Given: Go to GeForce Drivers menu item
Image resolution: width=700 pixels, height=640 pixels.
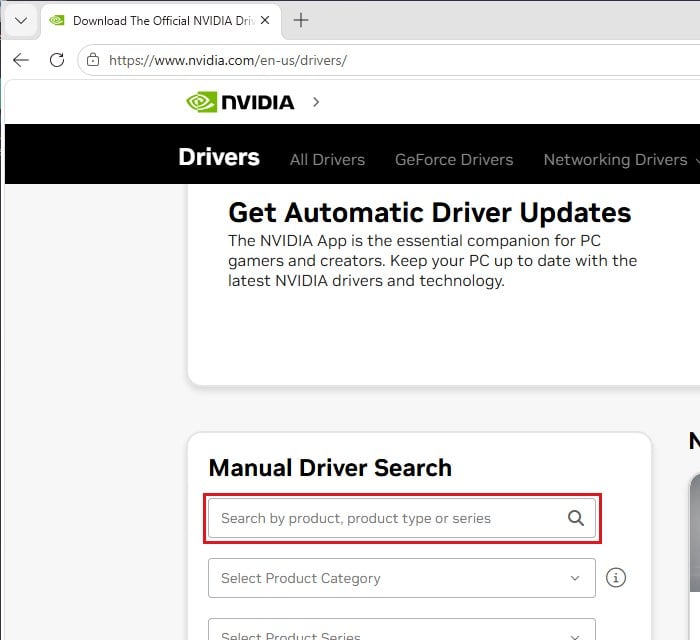Looking at the screenshot, I should (x=454, y=160).
